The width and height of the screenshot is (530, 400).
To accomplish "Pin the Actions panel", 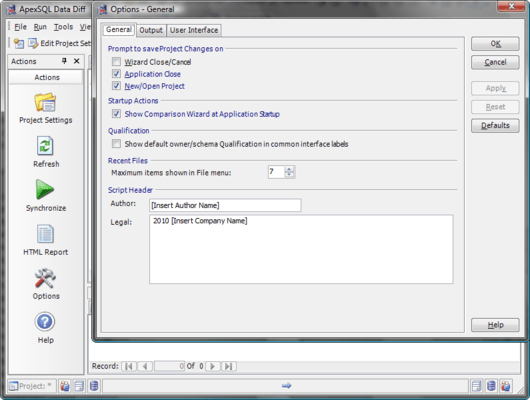I will pos(64,61).
